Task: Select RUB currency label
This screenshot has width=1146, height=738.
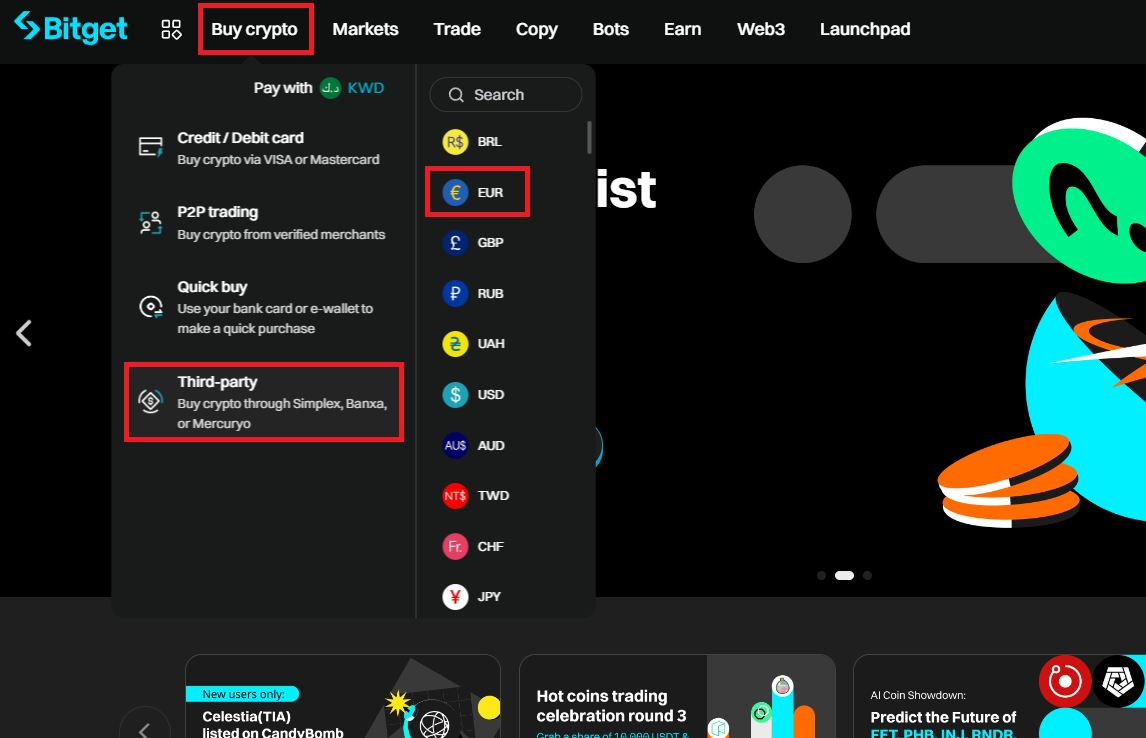Action: pos(490,294)
